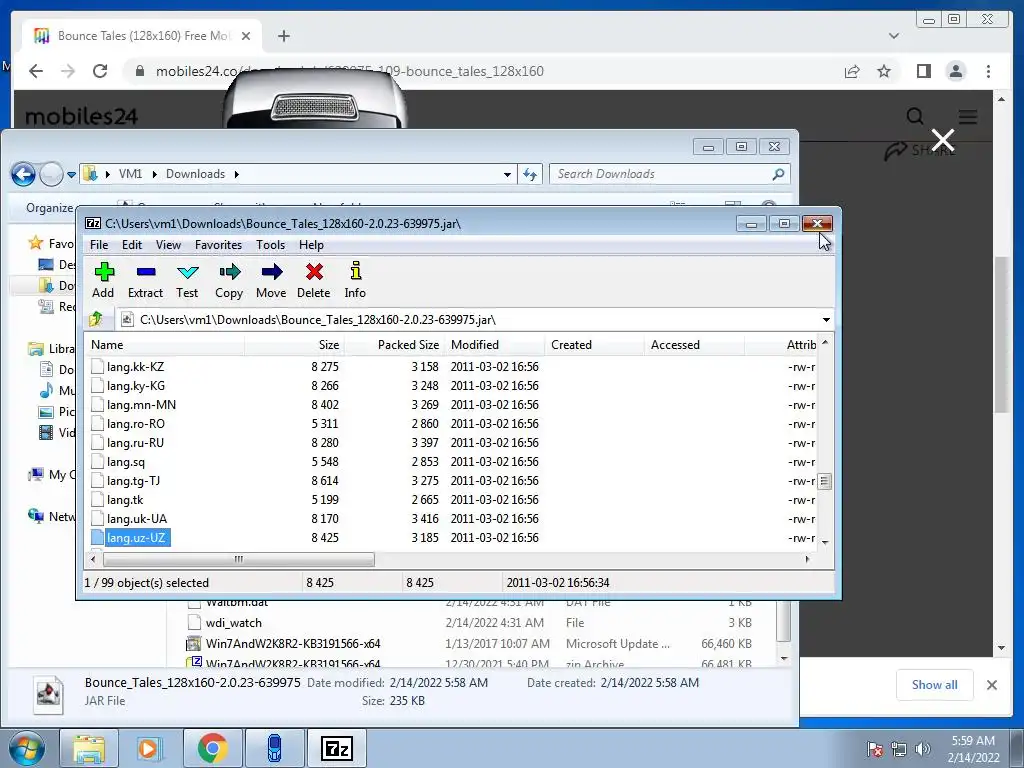The width and height of the screenshot is (1024, 768).
Task: Sort by Modified column header
Action: click(x=494, y=345)
